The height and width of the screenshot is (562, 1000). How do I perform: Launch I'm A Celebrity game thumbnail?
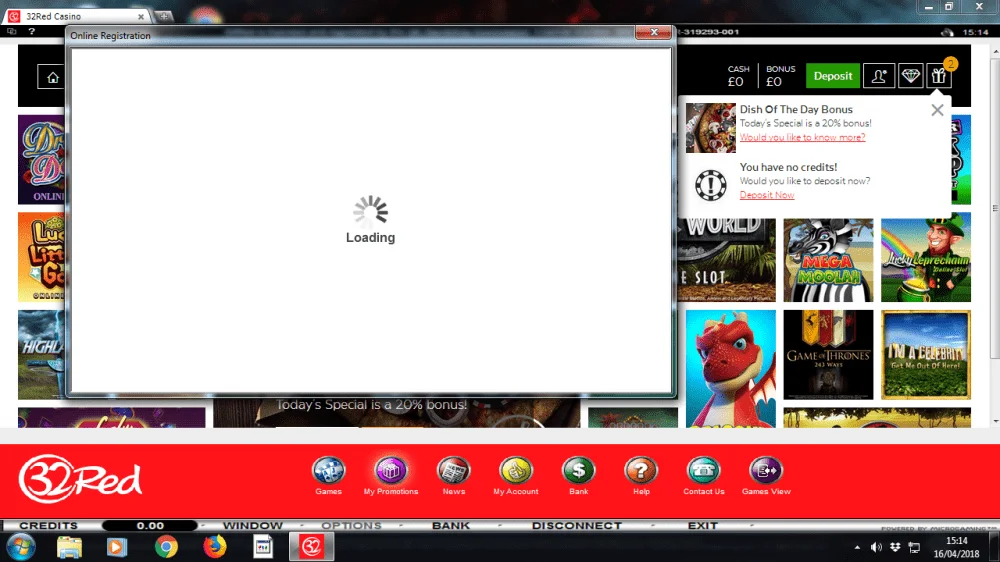[x=925, y=355]
